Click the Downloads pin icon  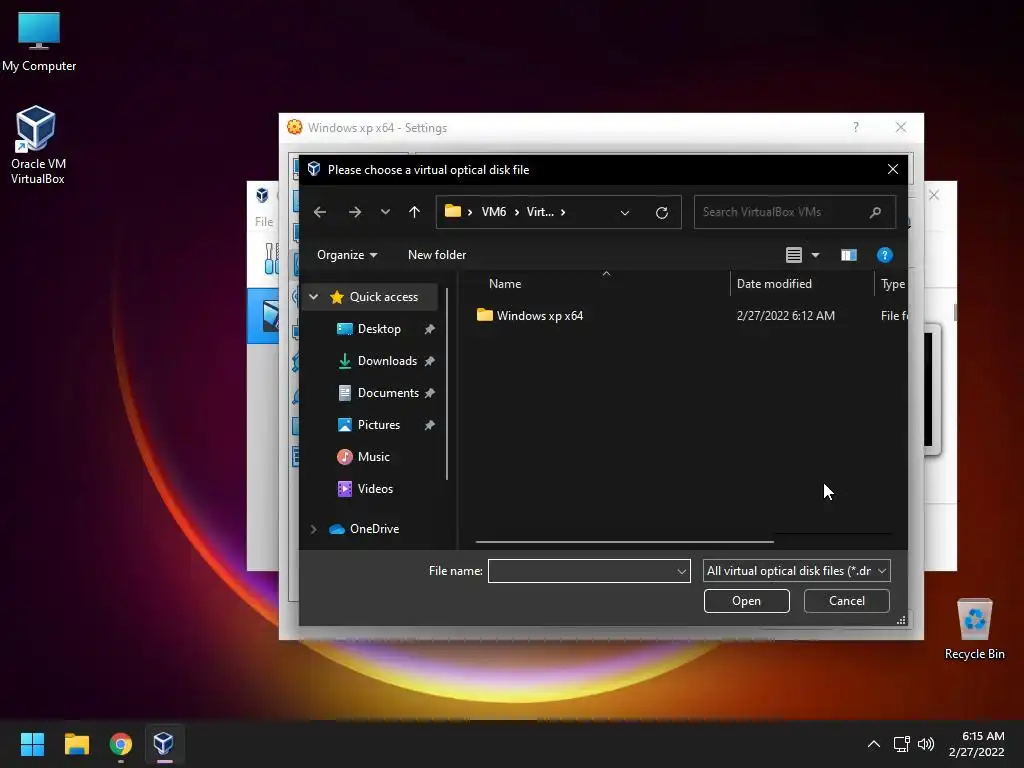[x=430, y=361]
